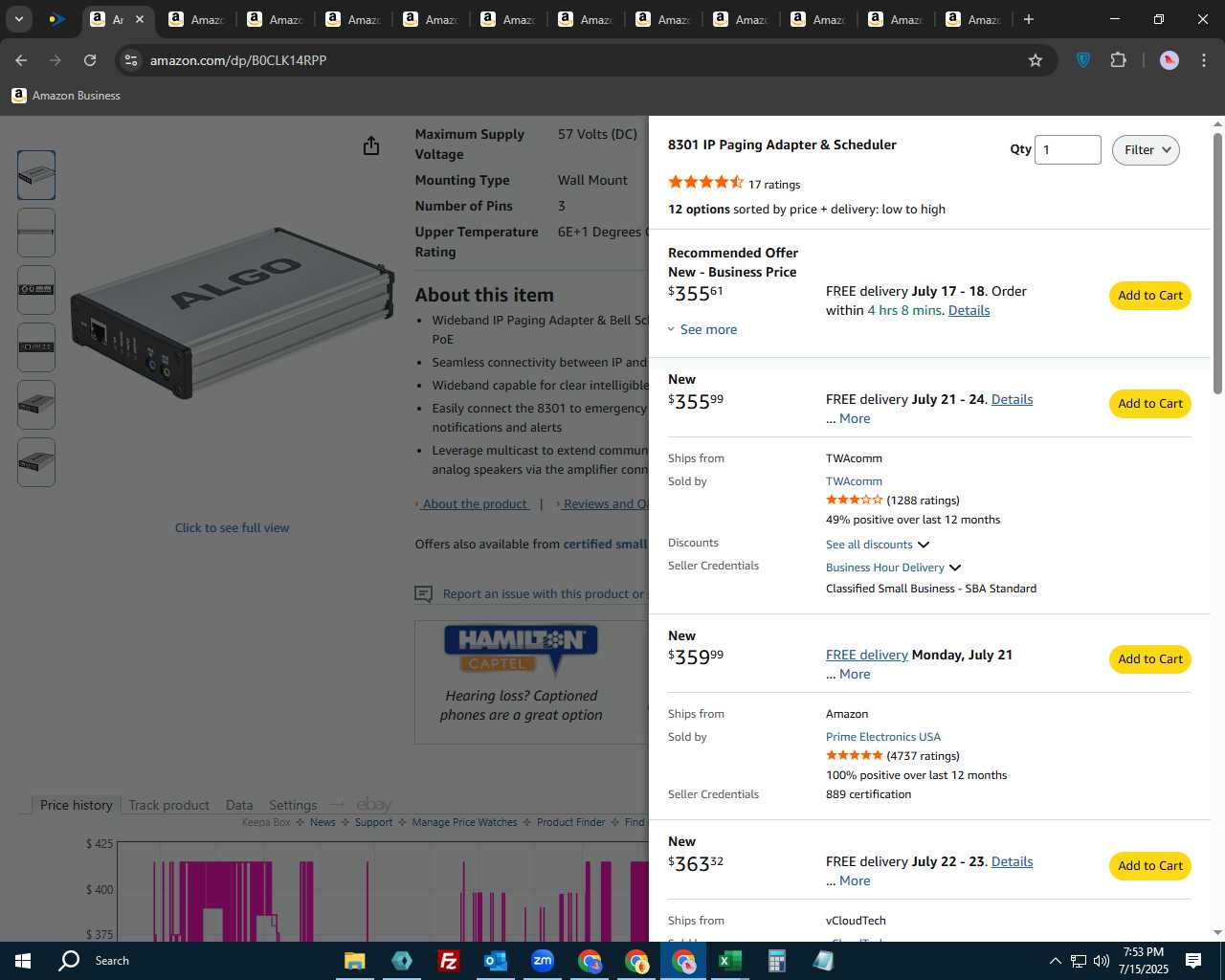Open Excel from the taskbar

729,961
